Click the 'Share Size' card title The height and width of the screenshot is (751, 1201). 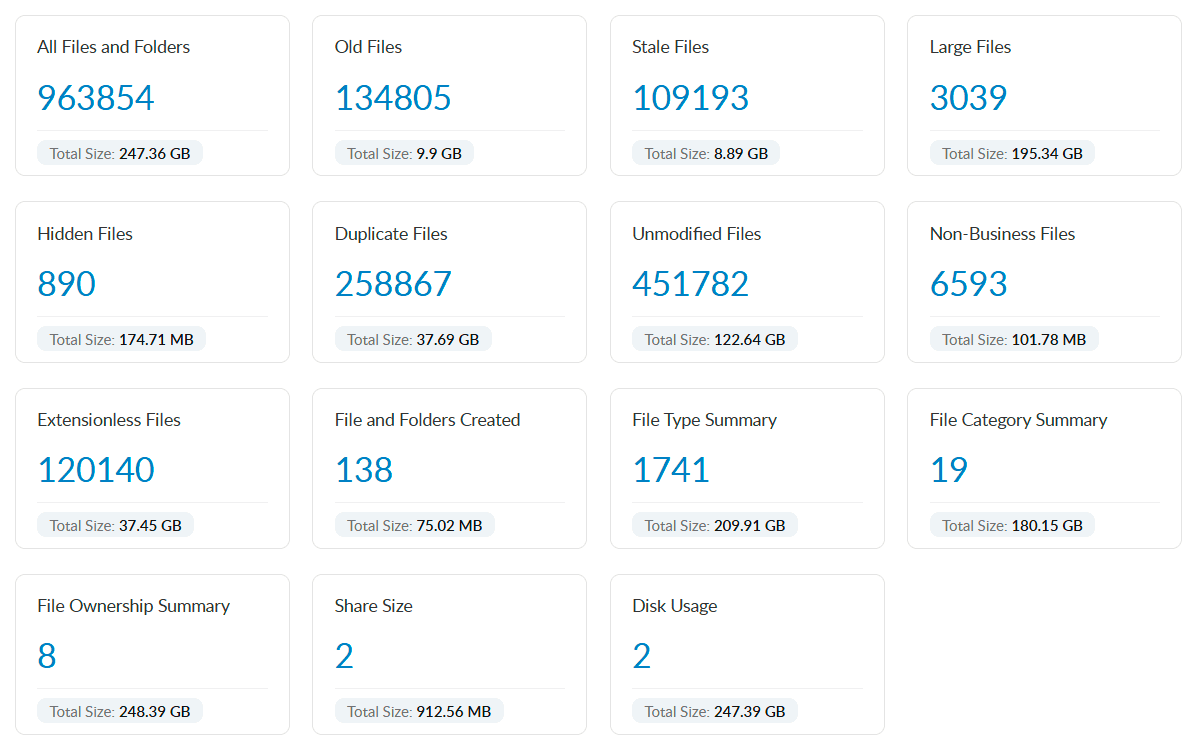[x=373, y=606]
